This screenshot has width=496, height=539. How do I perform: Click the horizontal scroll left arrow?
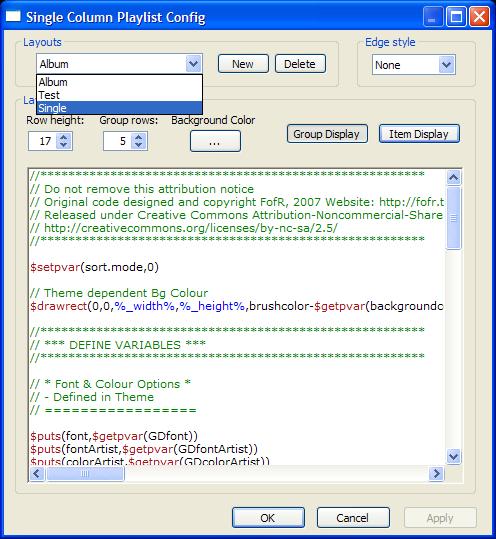pos(37,474)
